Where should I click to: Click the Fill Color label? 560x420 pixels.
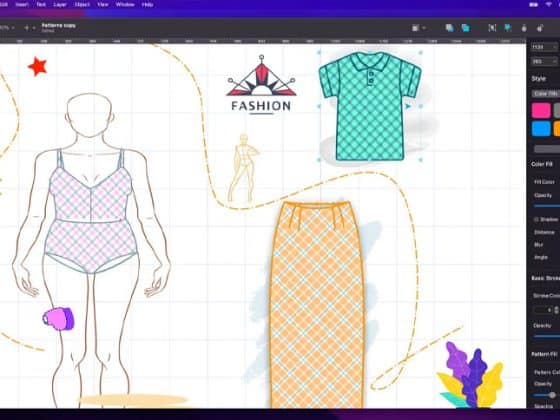tap(544, 182)
